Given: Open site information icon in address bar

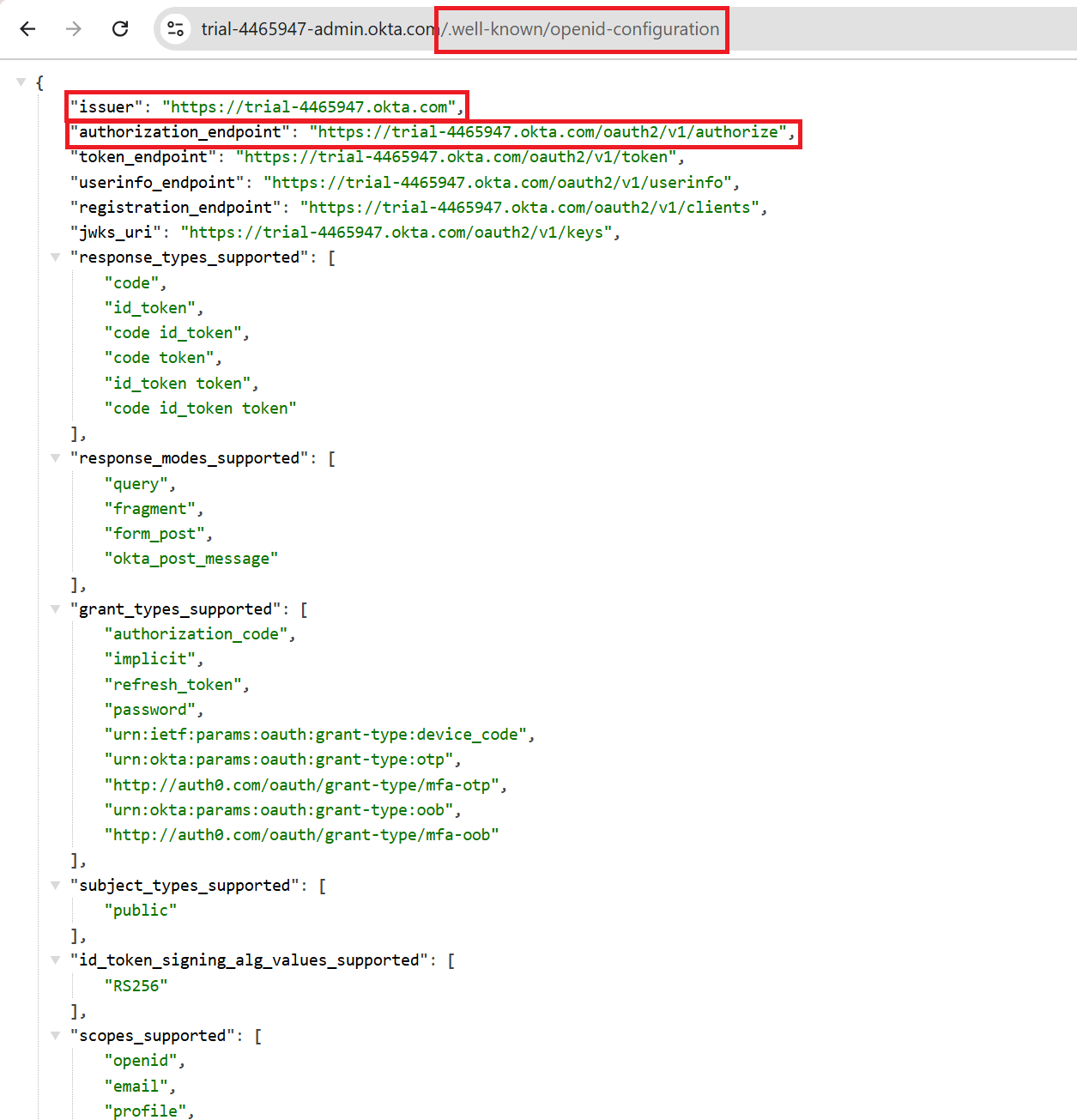Looking at the screenshot, I should click(x=176, y=29).
